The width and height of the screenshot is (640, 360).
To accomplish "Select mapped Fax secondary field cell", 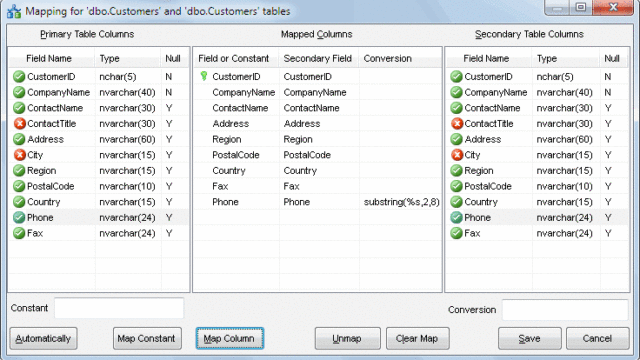I will 291,186.
